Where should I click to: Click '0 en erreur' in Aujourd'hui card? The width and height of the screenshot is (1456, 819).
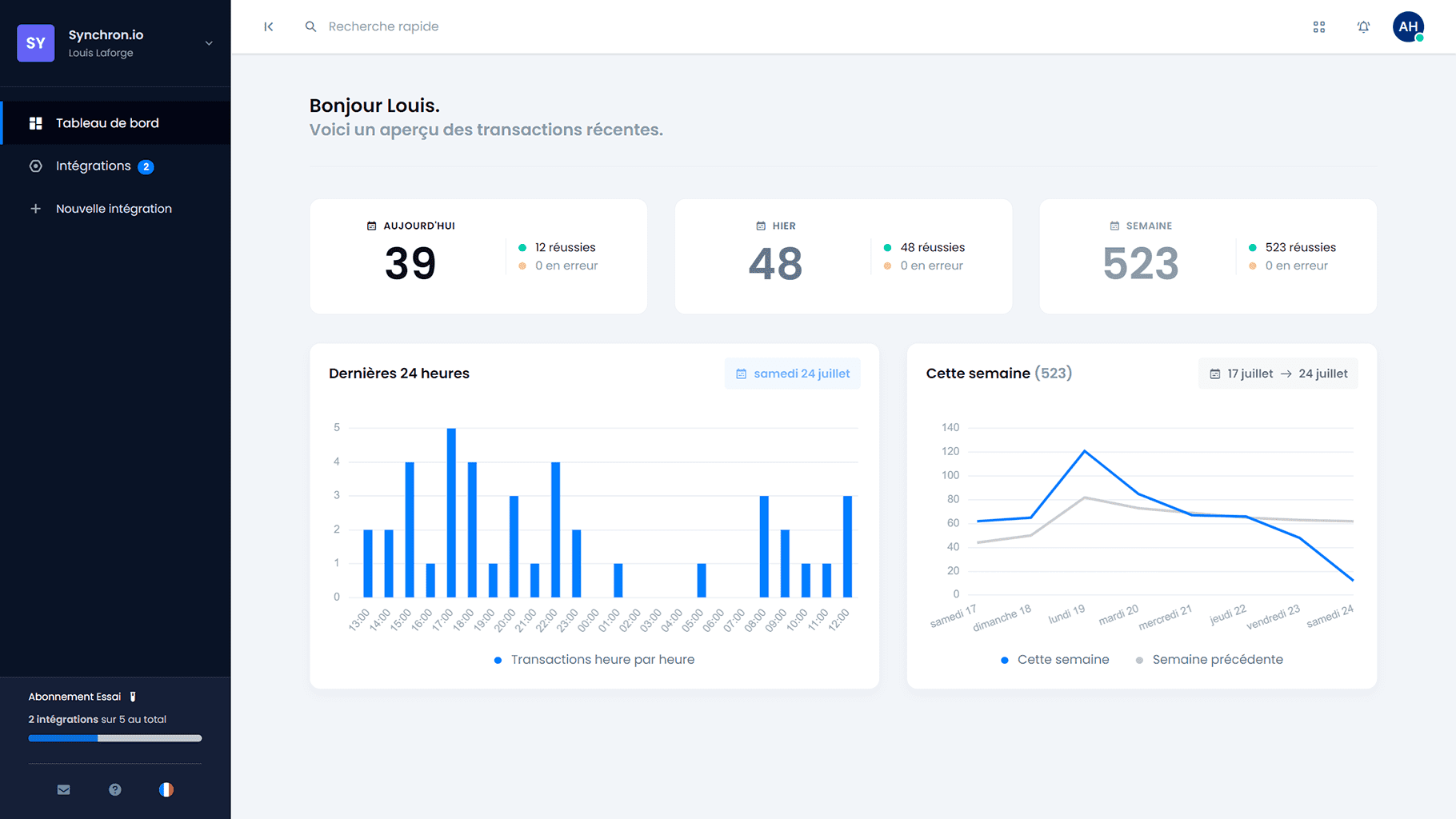pos(566,266)
